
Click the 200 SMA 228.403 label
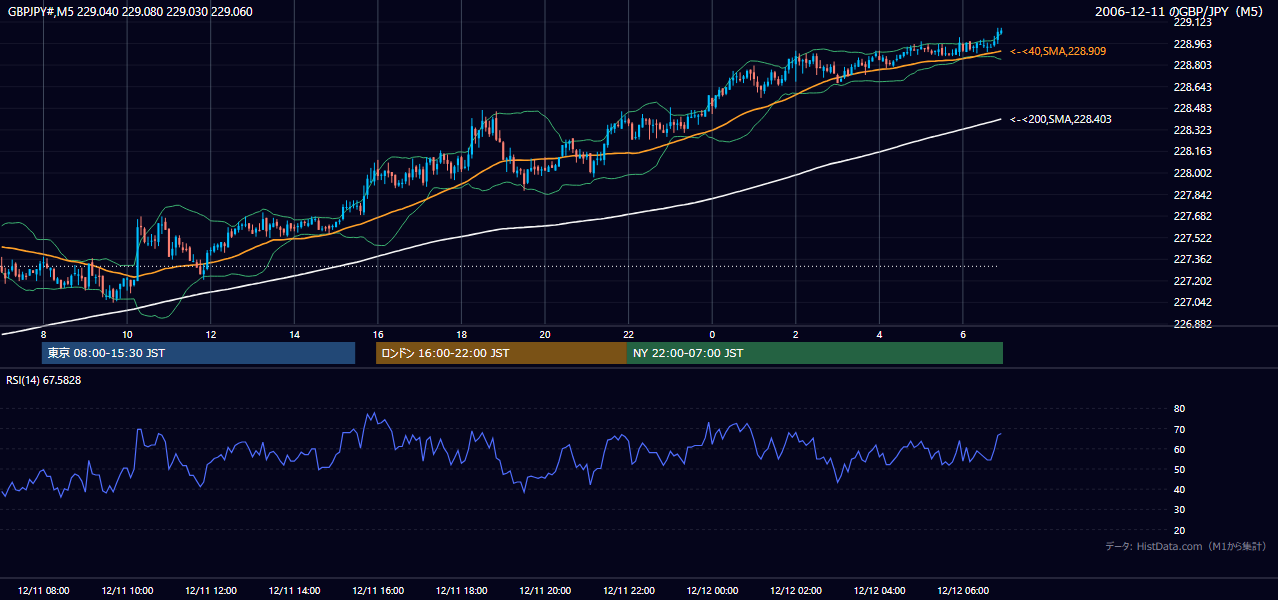pyautogui.click(x=1060, y=119)
